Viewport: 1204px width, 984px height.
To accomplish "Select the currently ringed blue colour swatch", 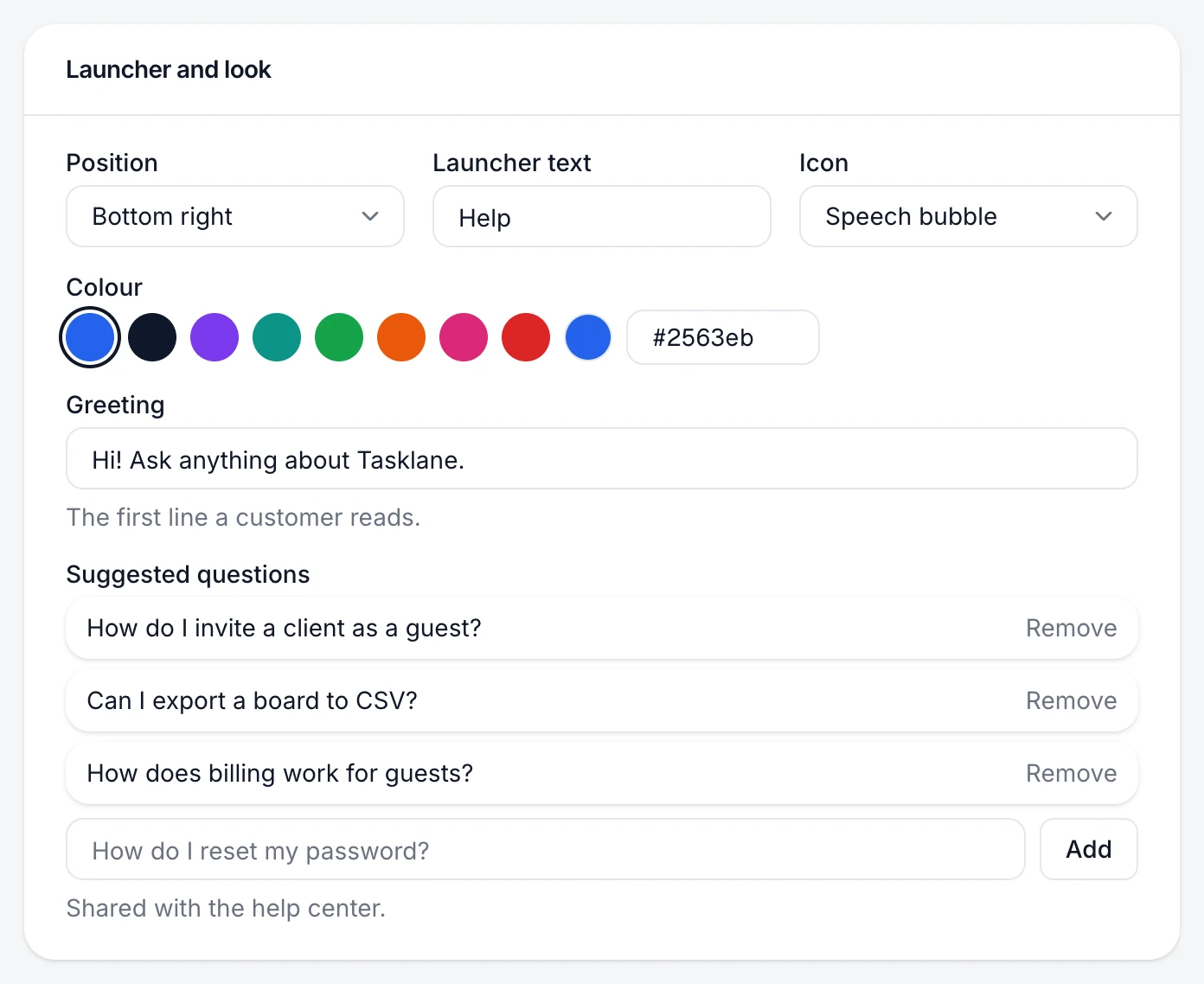I will click(90, 337).
